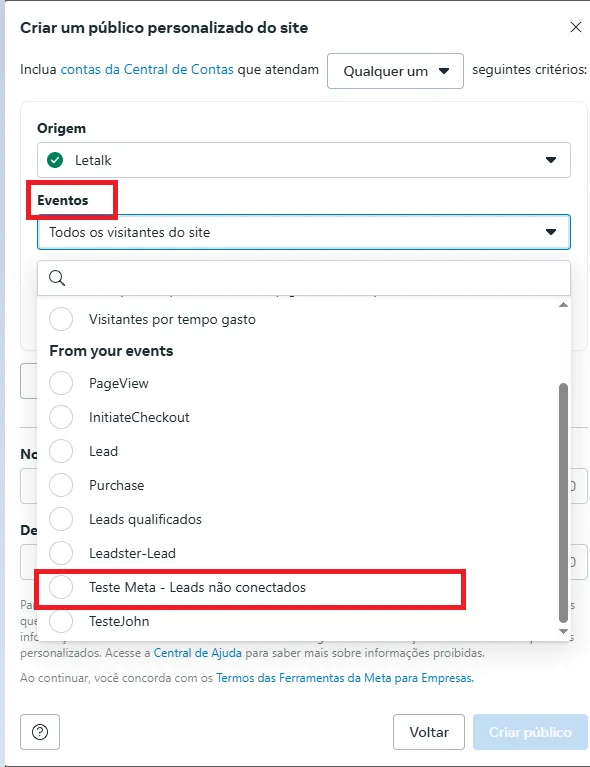Select the PageView event radio button
Screen dimensions: 590x767
[x=61, y=383]
